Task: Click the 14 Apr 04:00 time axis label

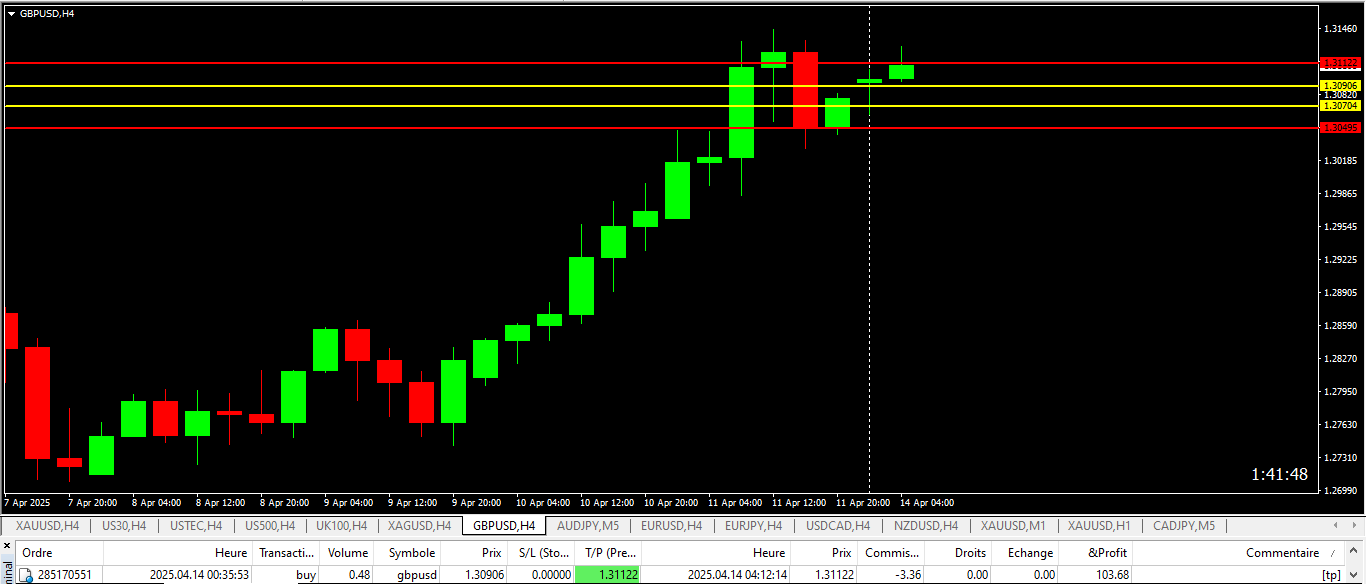Action: click(x=927, y=502)
